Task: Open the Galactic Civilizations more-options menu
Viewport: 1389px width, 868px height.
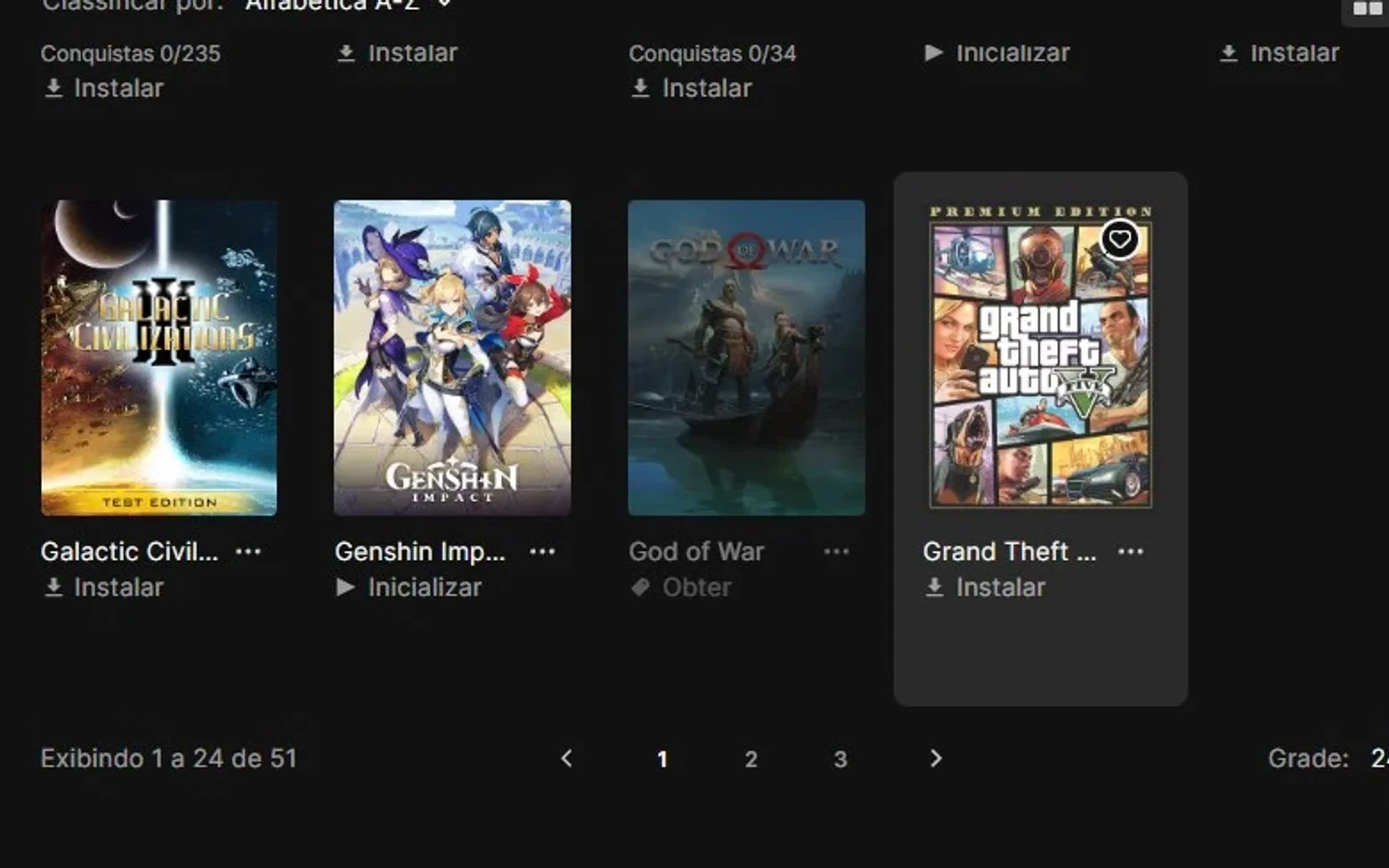Action: click(x=248, y=552)
